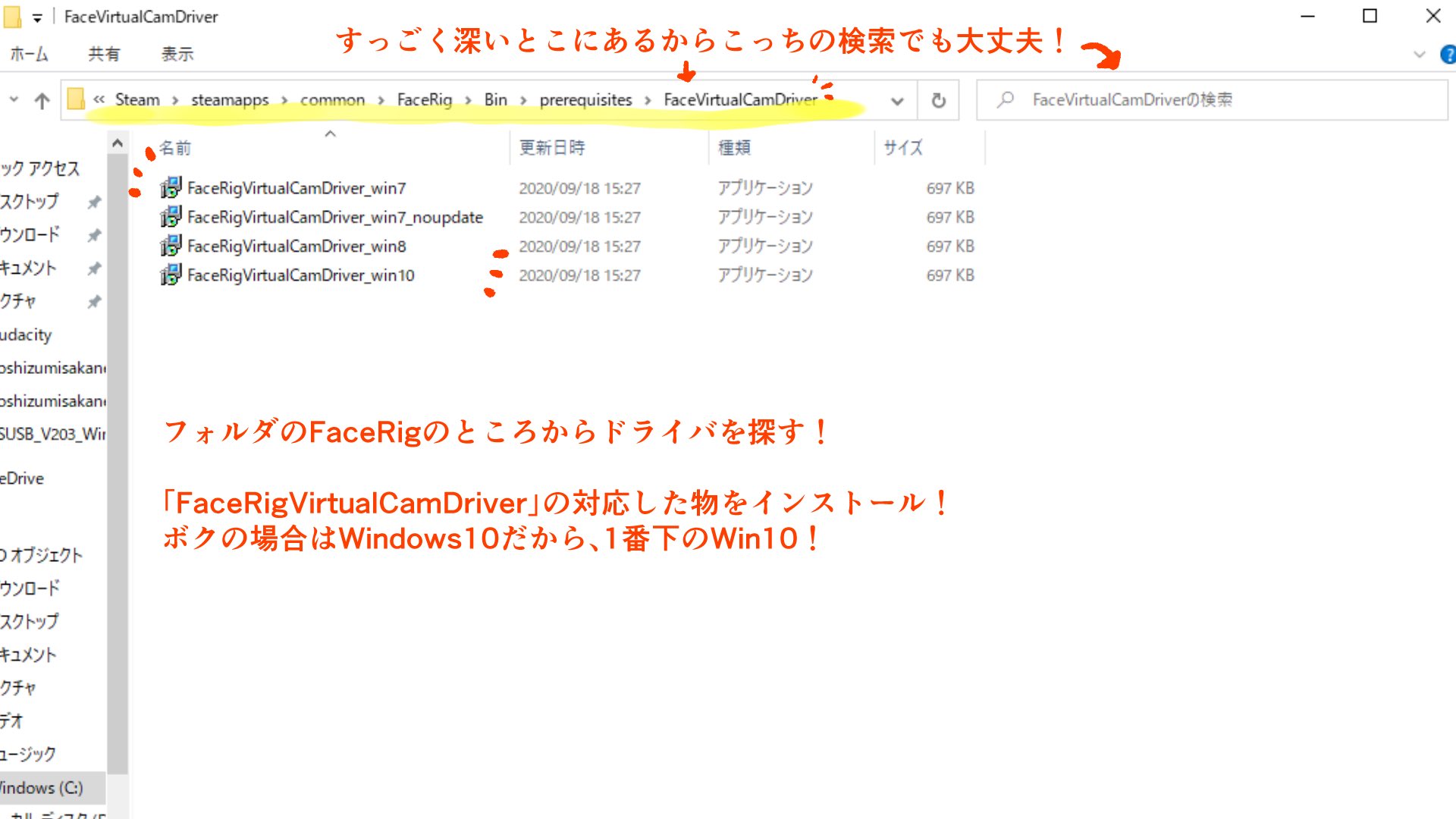The image size is (1456, 819).
Task: Navigate to prerequisites in breadcrumb
Action: tap(585, 99)
